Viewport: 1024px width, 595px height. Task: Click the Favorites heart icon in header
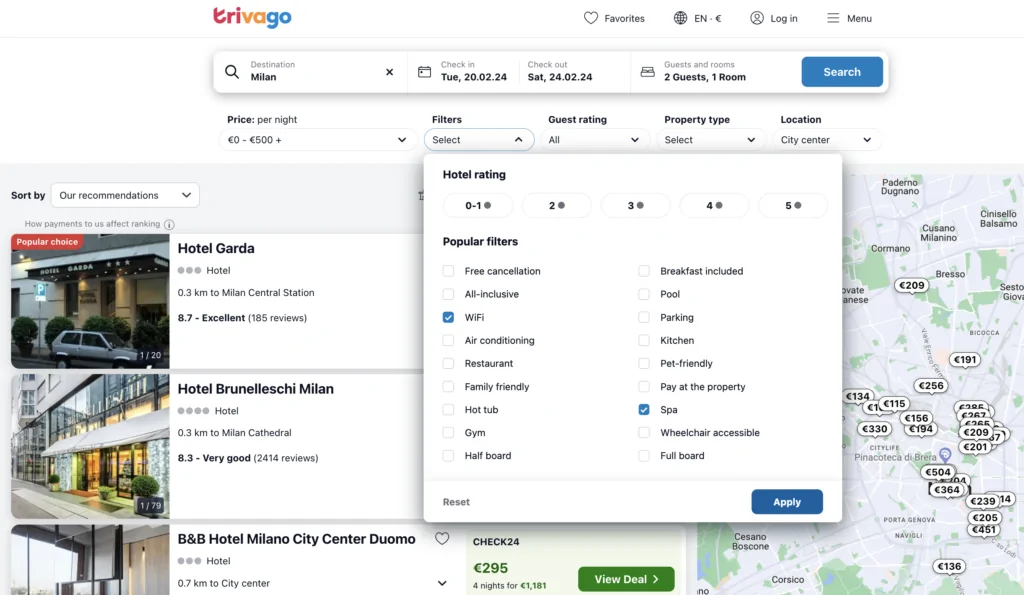coord(591,18)
